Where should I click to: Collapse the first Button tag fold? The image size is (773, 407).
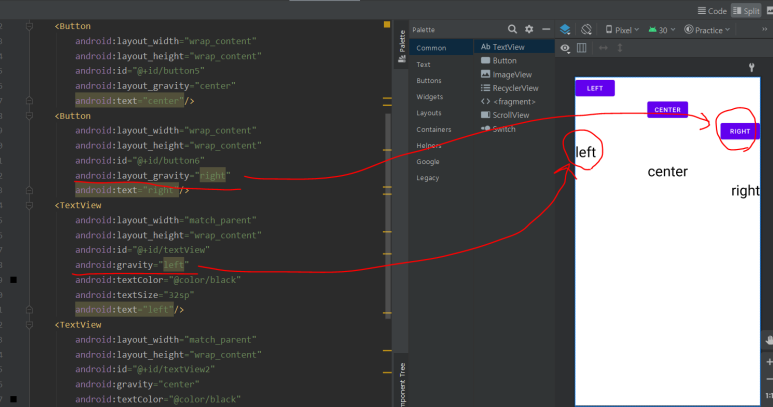pyautogui.click(x=29, y=26)
